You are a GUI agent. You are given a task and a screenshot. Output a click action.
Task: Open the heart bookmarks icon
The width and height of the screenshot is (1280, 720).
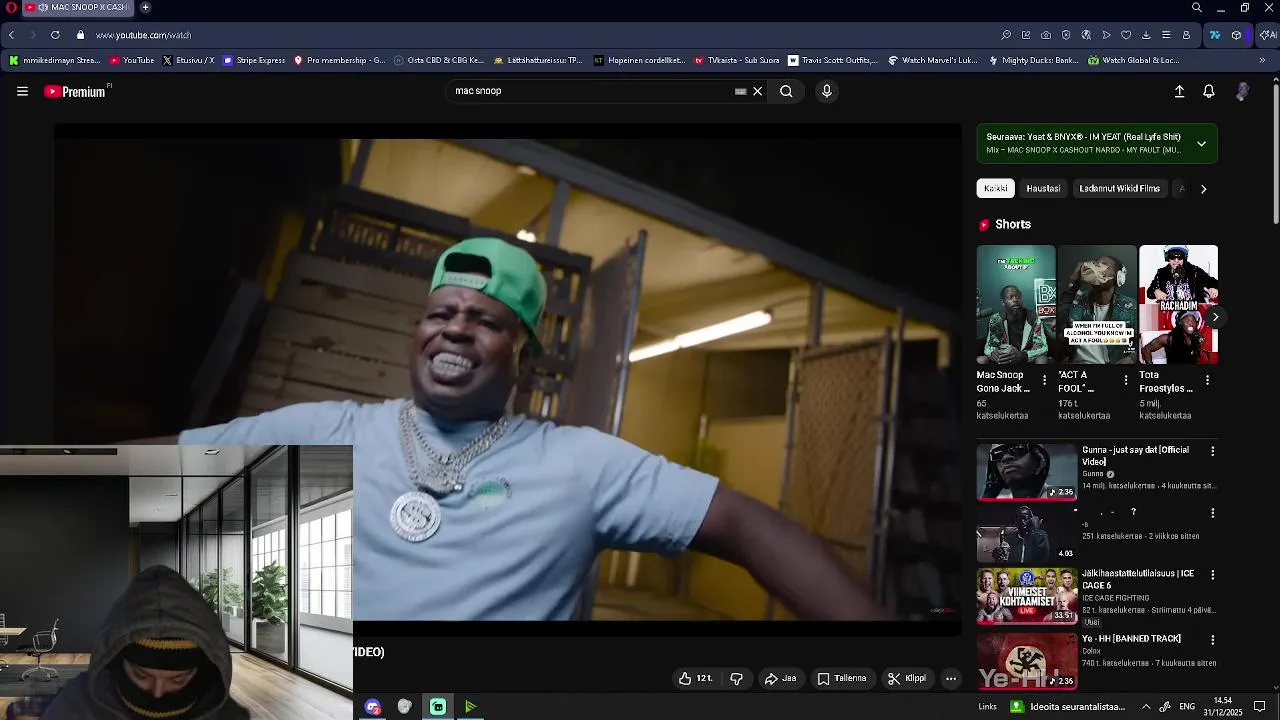pyautogui.click(x=1126, y=35)
